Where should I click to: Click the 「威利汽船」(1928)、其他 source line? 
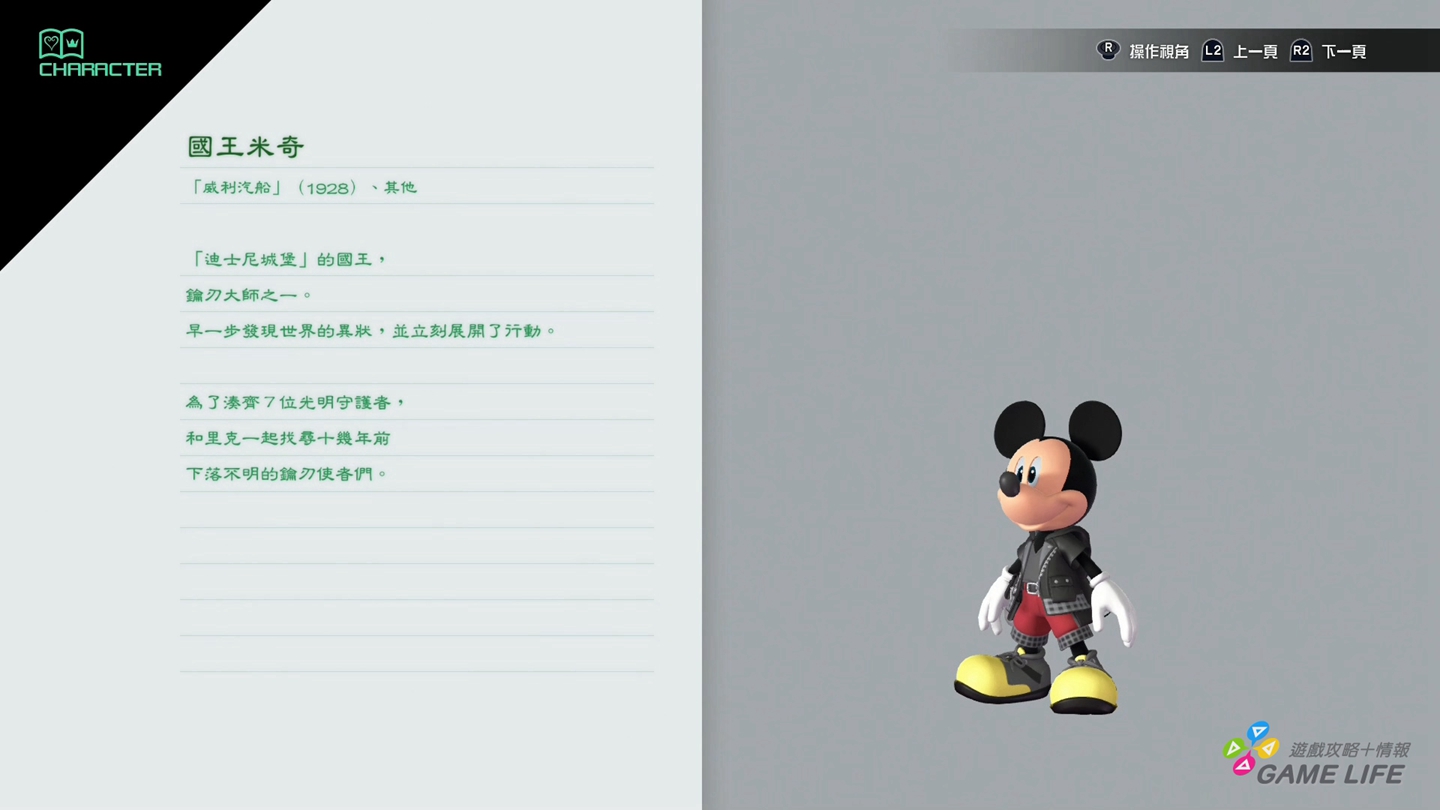(x=303, y=187)
